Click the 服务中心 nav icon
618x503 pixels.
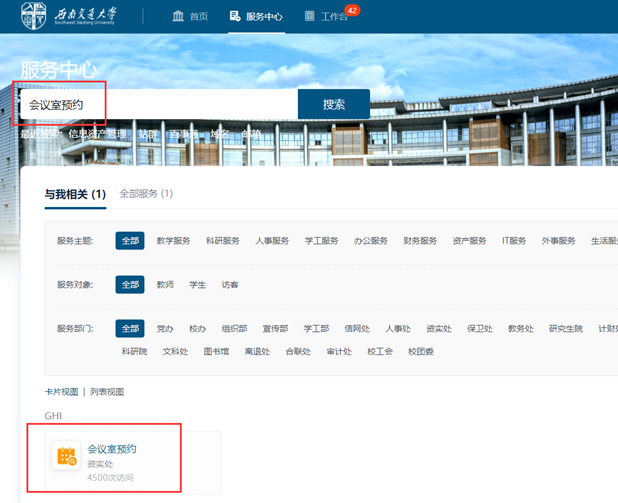click(235, 16)
